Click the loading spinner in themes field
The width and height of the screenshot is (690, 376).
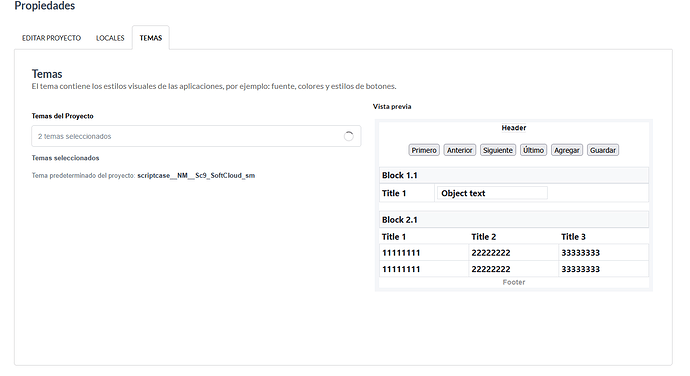pyautogui.click(x=349, y=136)
